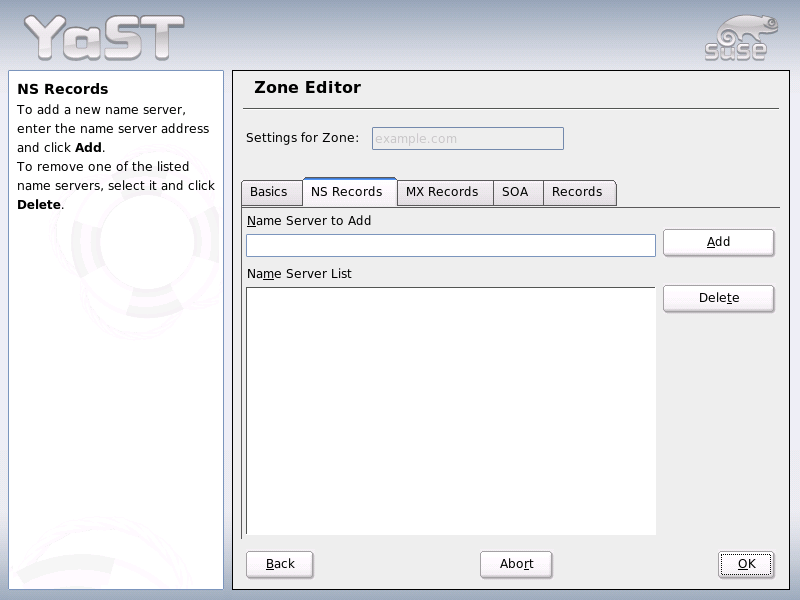Click the Zone Editor title

308,87
